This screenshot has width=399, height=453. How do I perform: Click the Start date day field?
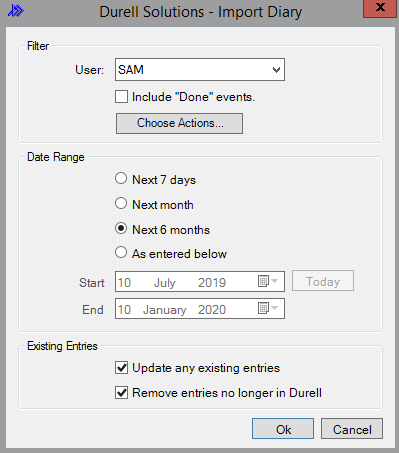click(x=125, y=283)
